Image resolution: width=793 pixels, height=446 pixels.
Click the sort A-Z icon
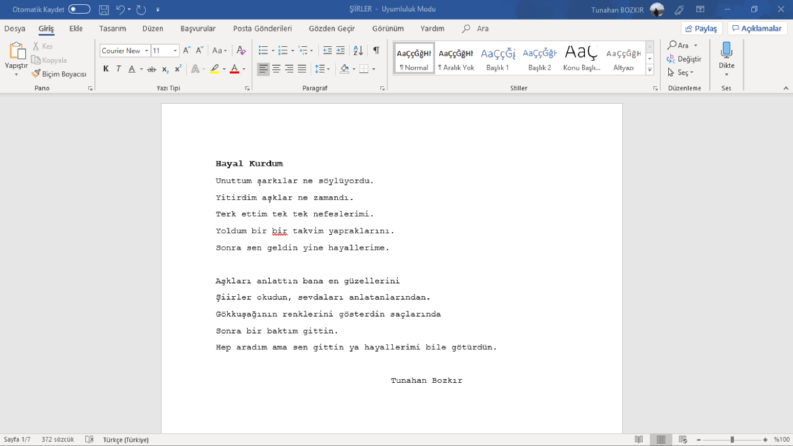(x=358, y=50)
